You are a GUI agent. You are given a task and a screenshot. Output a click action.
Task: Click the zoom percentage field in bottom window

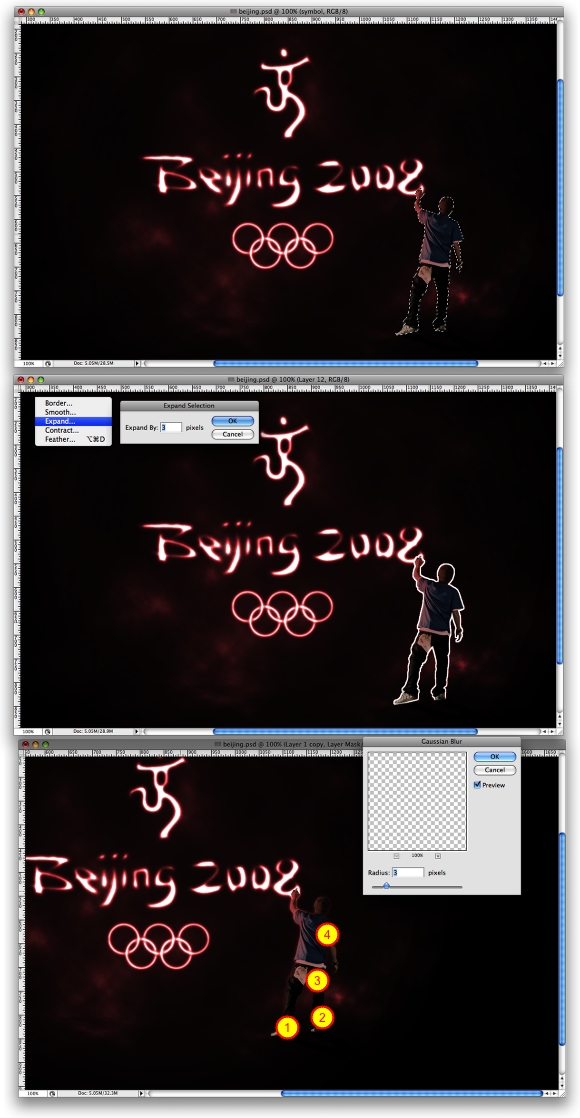(x=32, y=1093)
